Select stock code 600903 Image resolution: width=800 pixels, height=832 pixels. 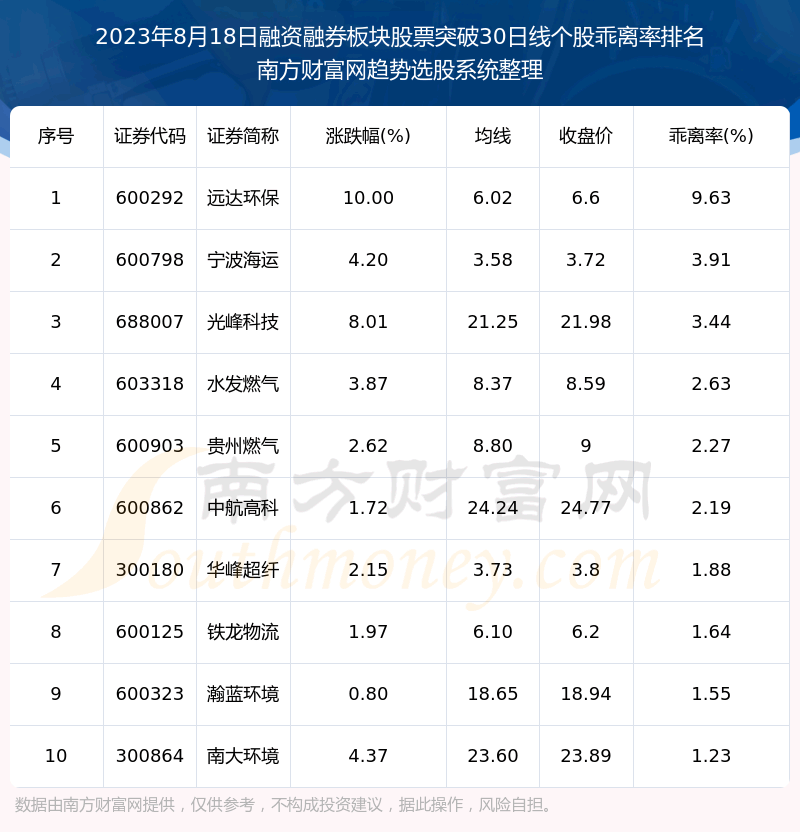pos(150,446)
